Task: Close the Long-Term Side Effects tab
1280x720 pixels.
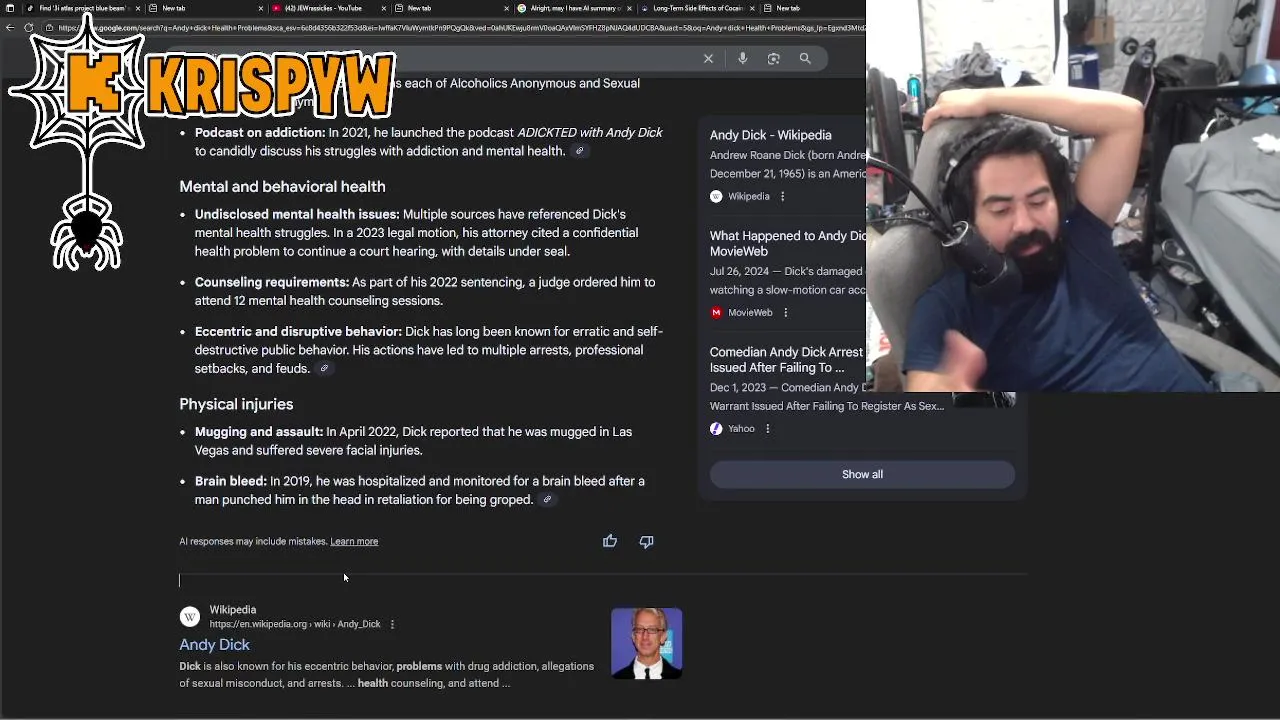Action: pos(751,8)
